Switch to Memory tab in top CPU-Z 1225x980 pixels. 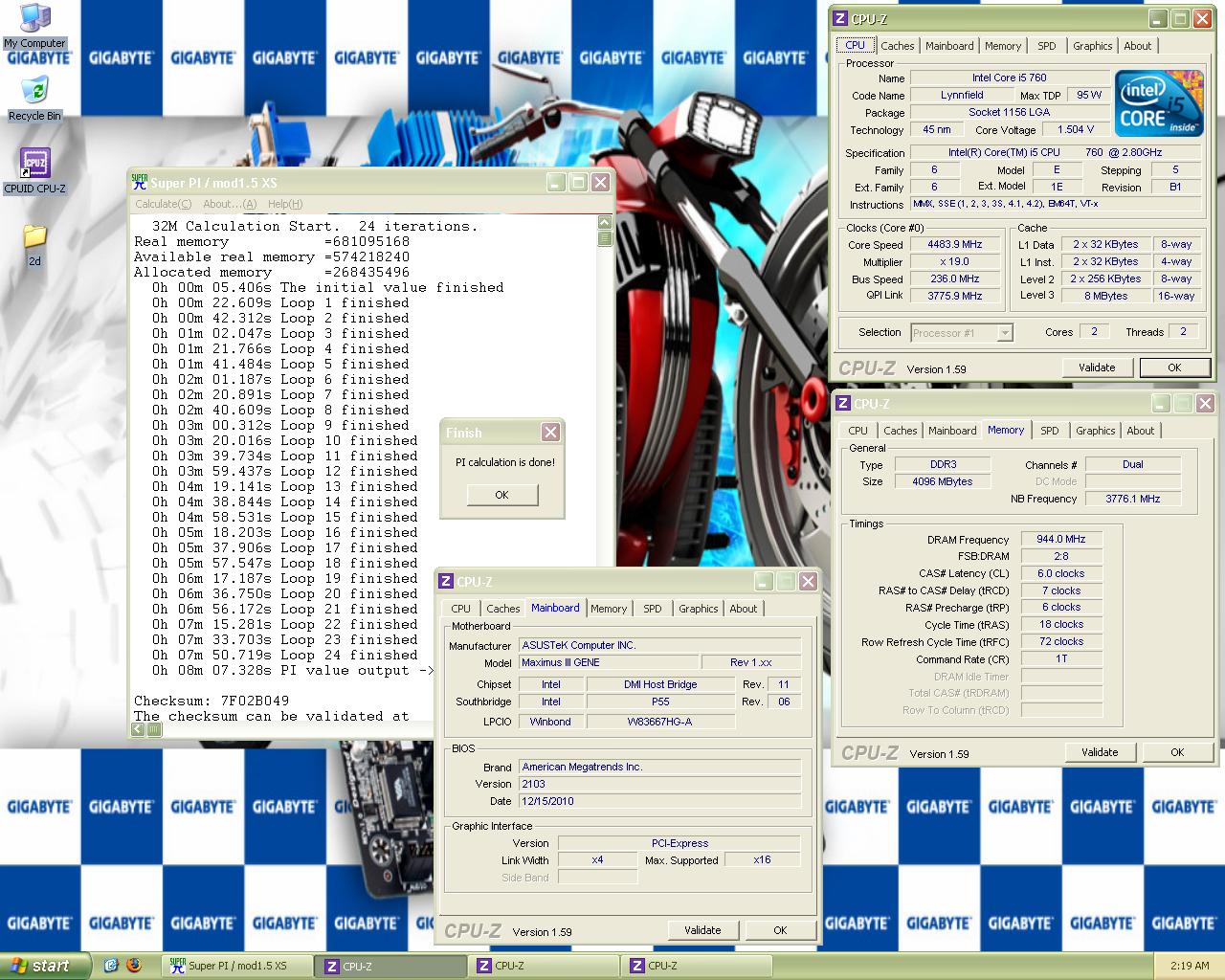[1003, 46]
